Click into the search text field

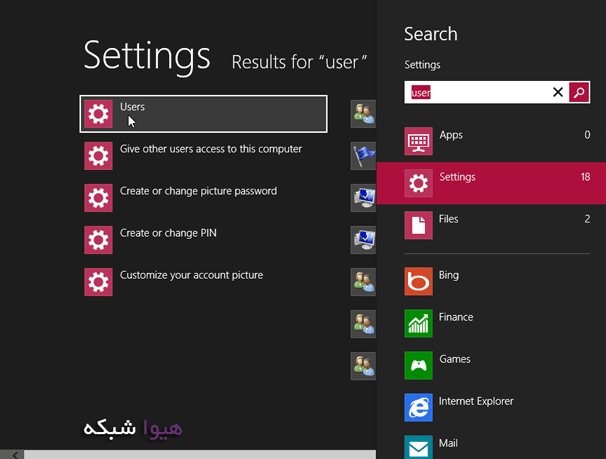click(478, 92)
